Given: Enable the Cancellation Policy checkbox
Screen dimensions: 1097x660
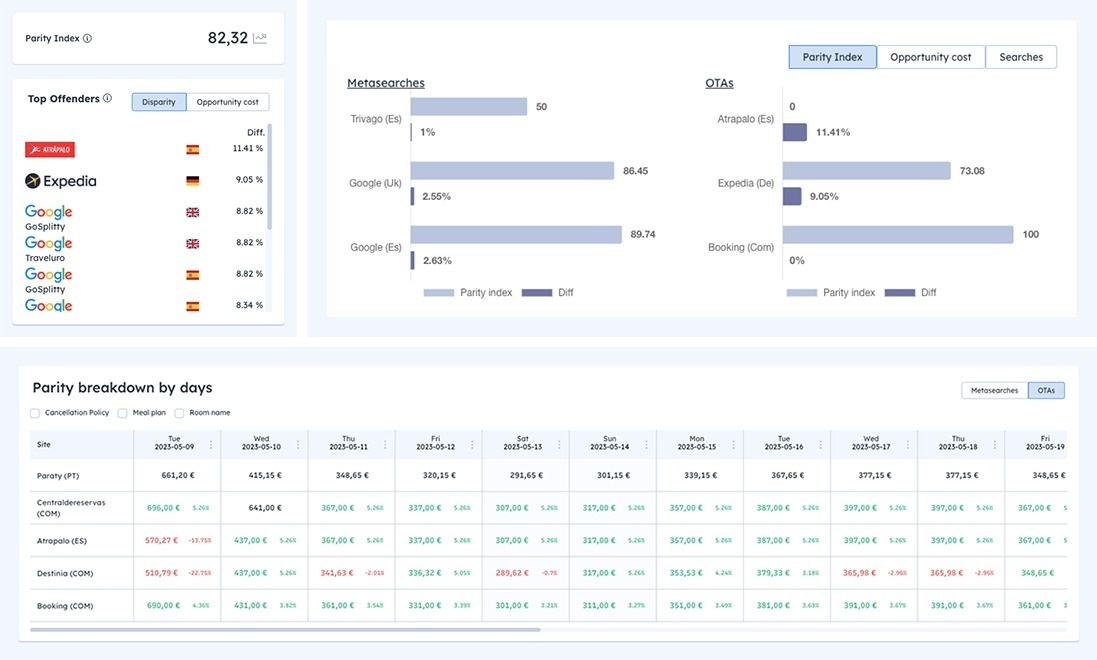Looking at the screenshot, I should click(x=35, y=413).
